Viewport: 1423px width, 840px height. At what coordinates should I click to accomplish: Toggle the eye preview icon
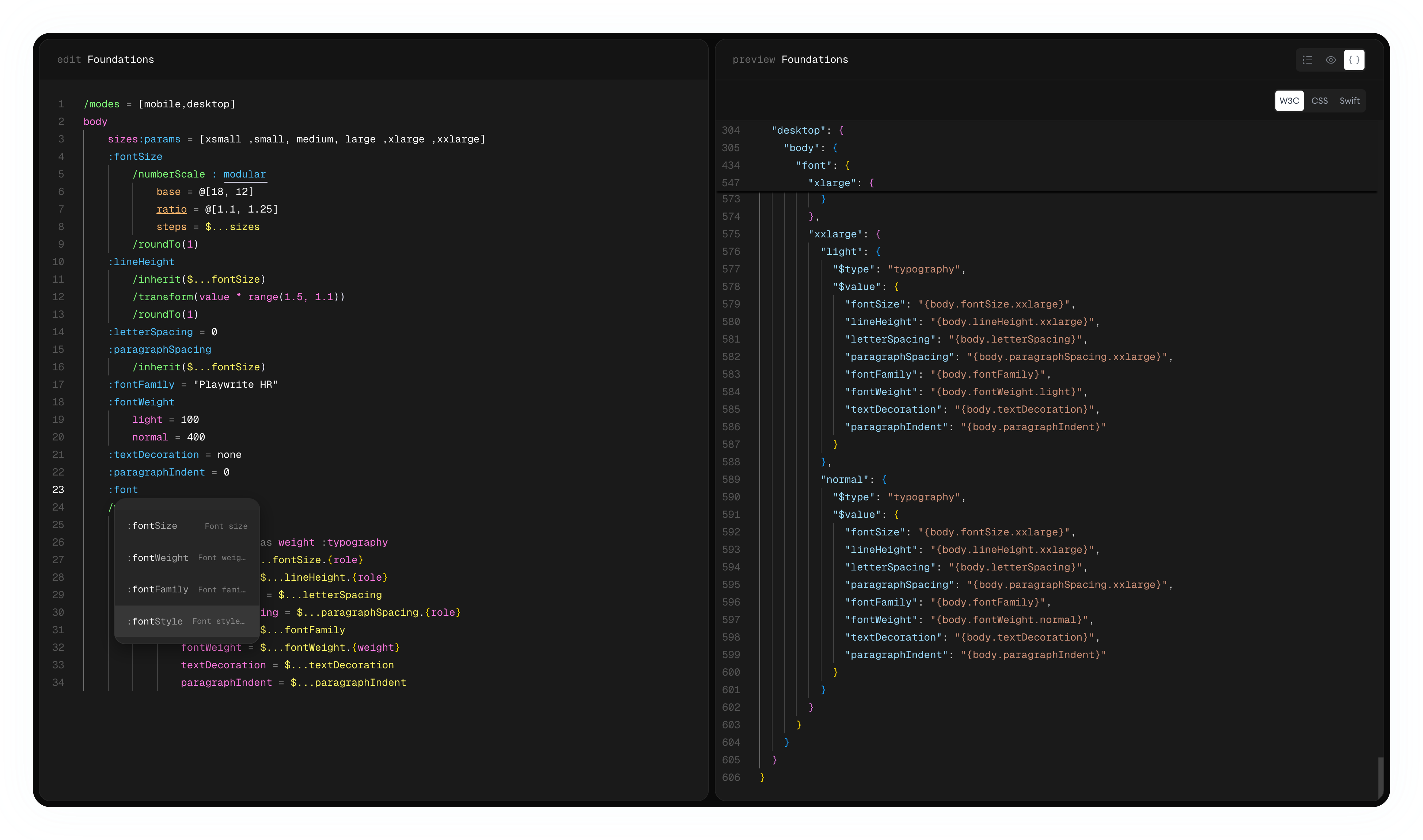(x=1331, y=60)
